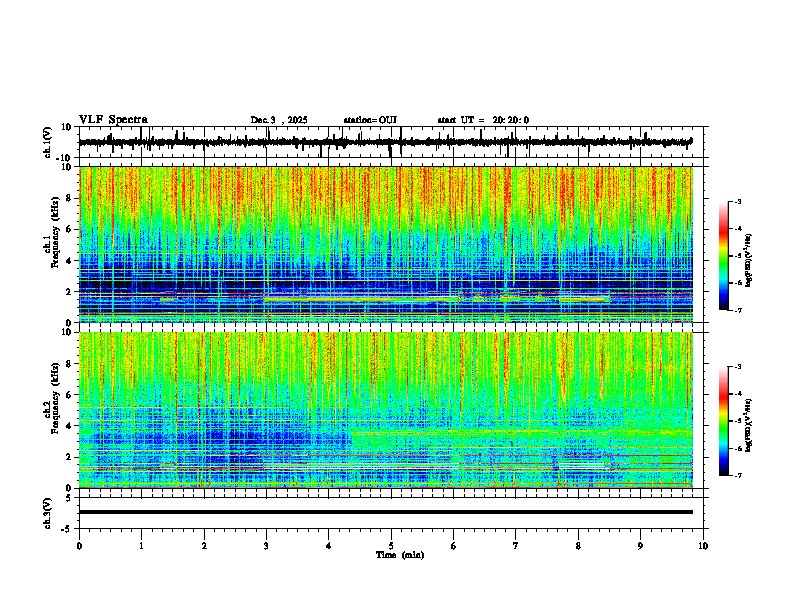Click the time axis tick label "0"
792x612 pixels.
[x=79, y=546]
